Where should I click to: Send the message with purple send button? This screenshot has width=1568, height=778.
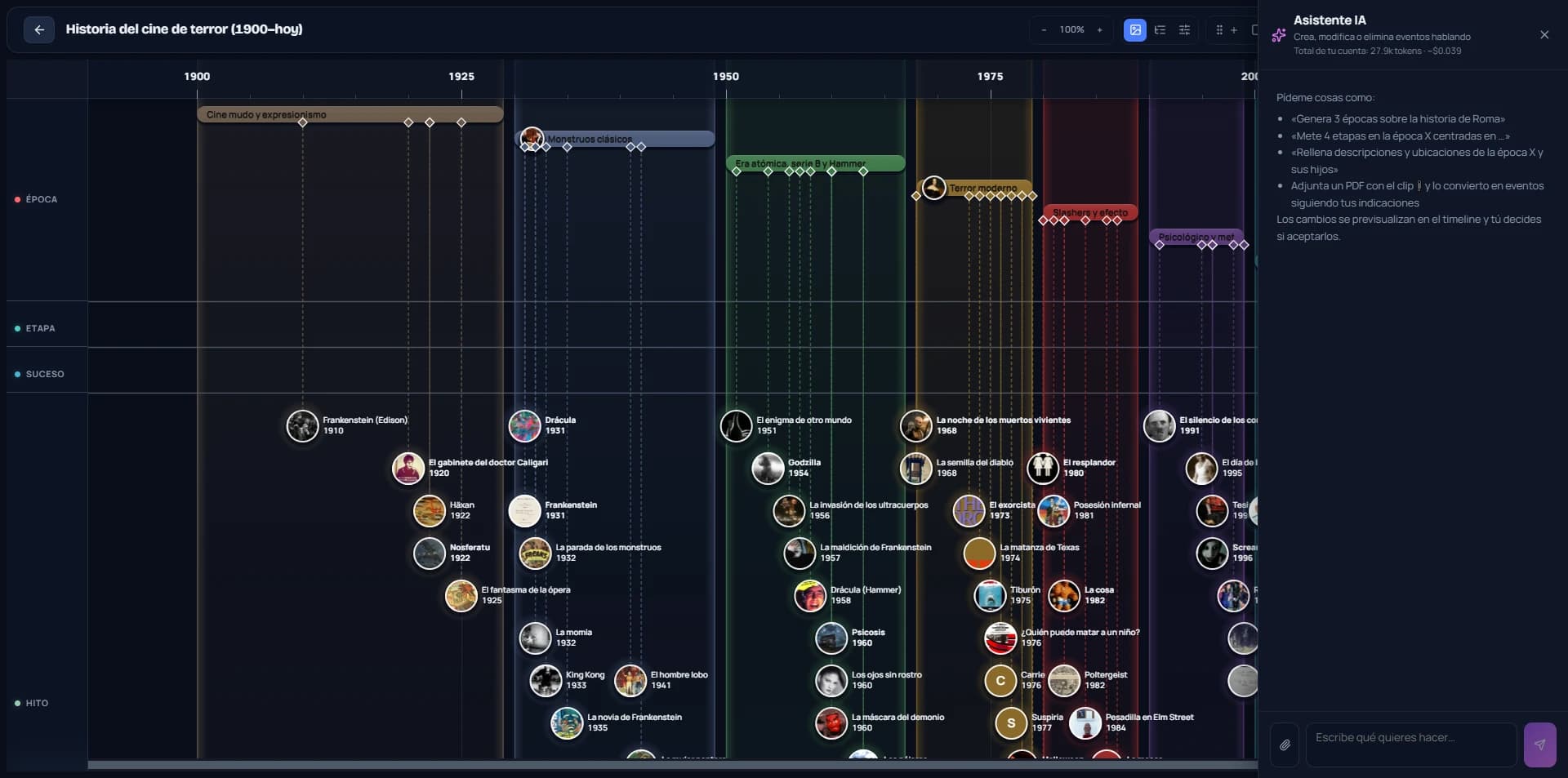click(x=1539, y=745)
